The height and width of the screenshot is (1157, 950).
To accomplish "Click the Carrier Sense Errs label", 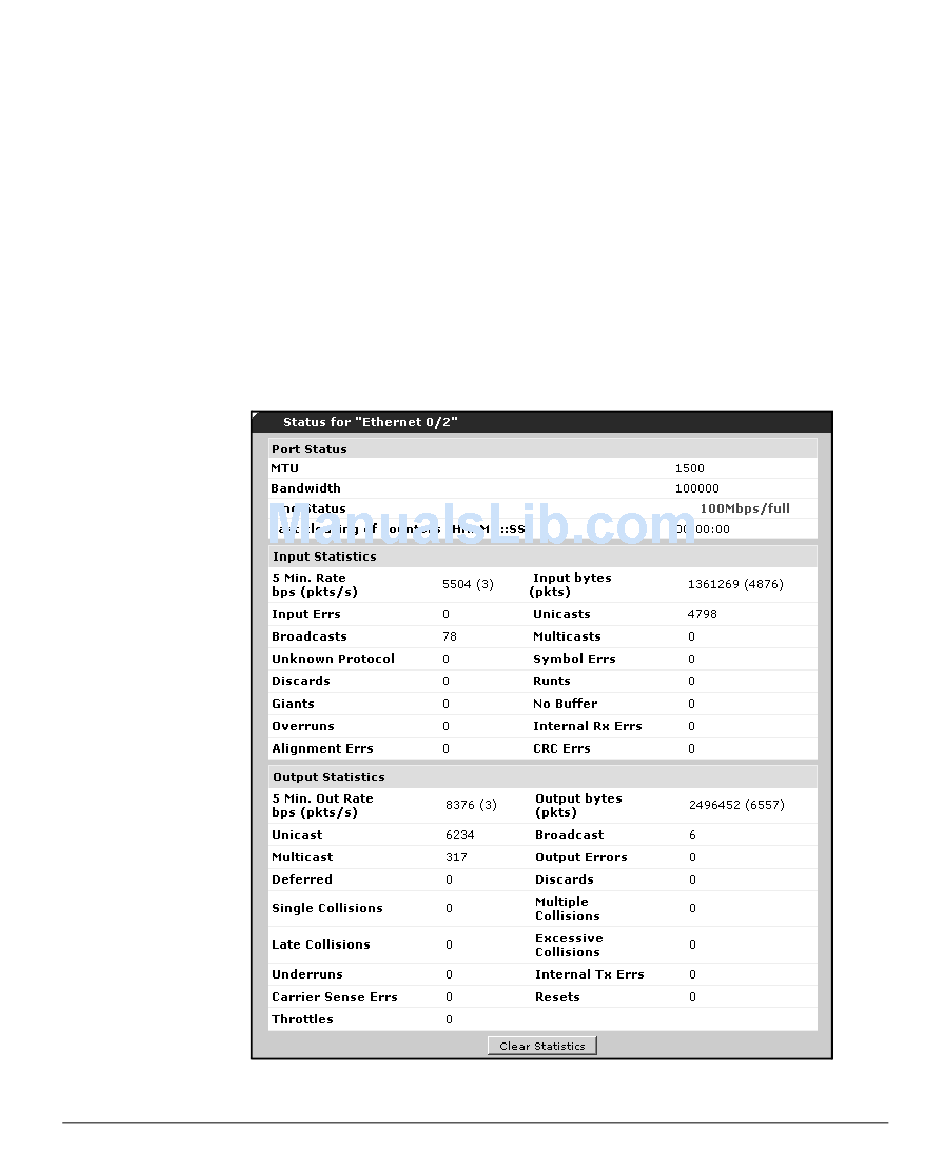I will [334, 997].
